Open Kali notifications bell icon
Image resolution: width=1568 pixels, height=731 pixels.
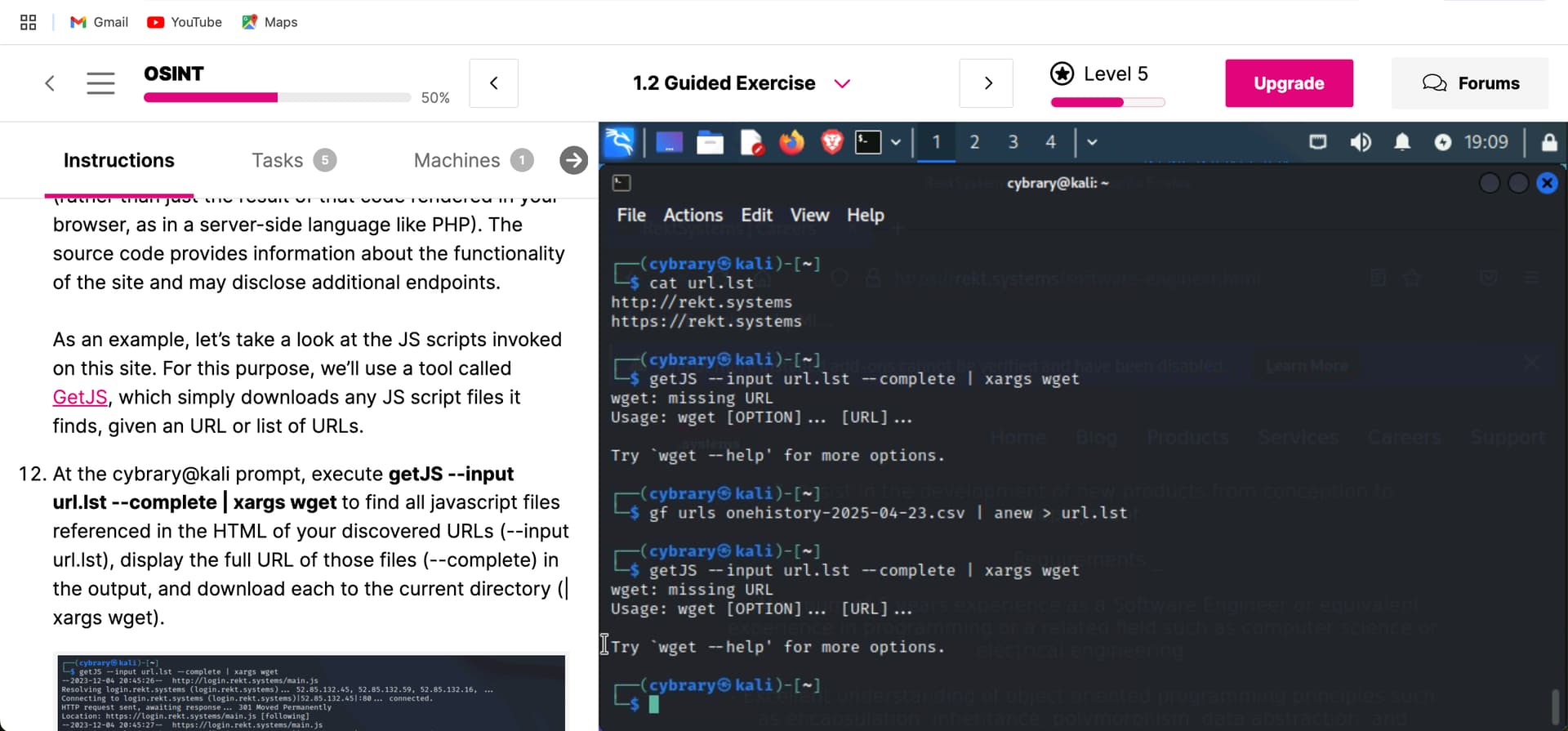pyautogui.click(x=1401, y=142)
